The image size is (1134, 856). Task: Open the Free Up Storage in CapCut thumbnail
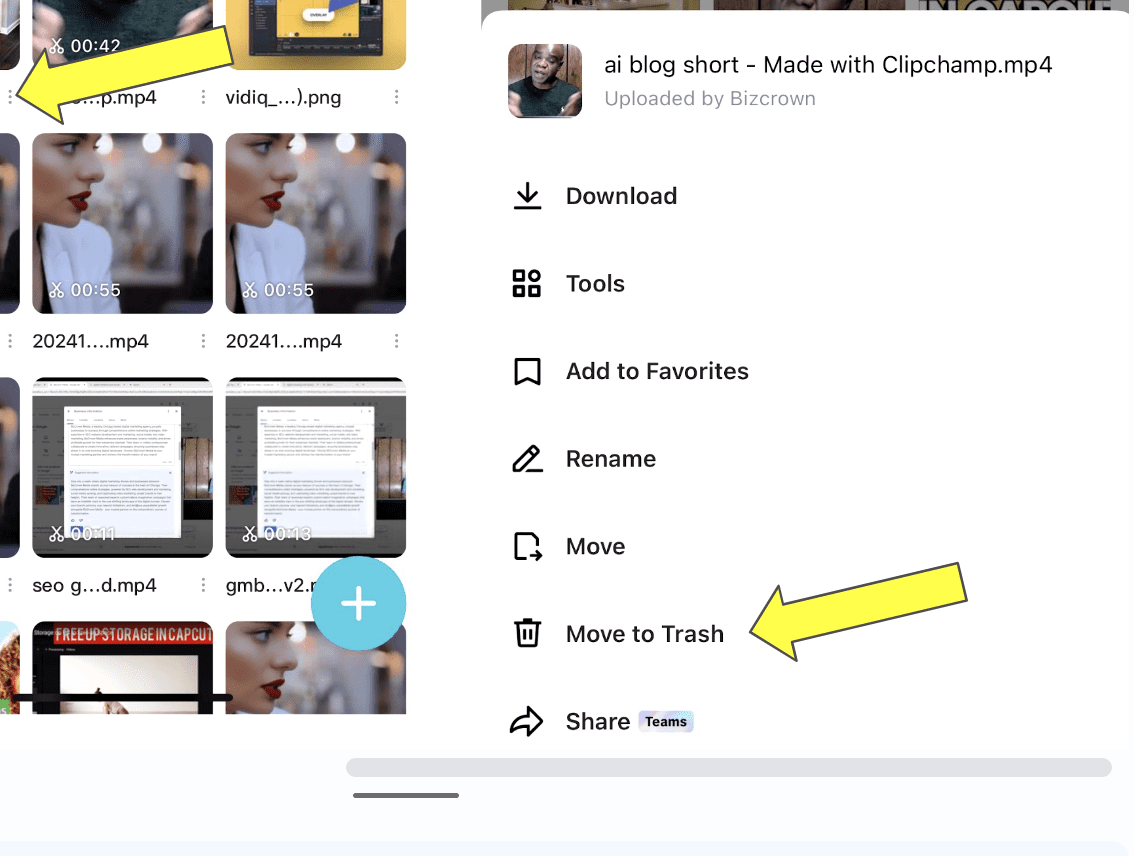(x=123, y=667)
